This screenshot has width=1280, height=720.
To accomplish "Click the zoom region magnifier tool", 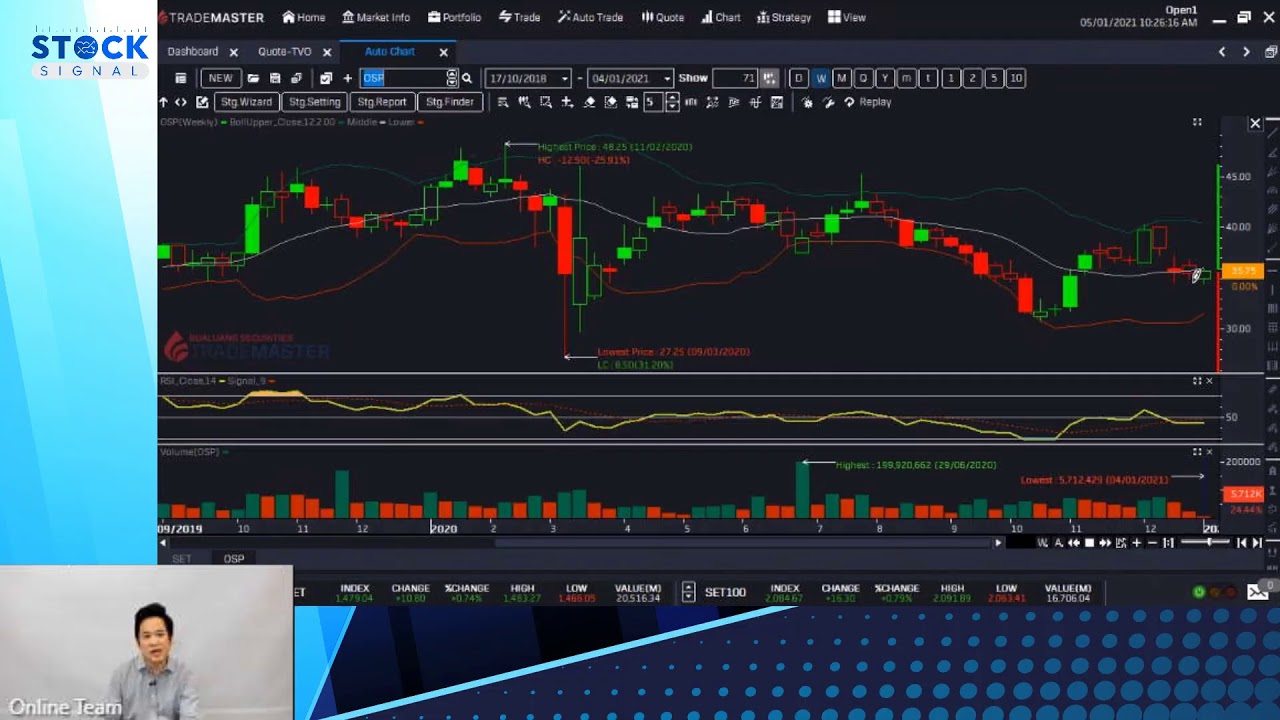I will tap(545, 102).
